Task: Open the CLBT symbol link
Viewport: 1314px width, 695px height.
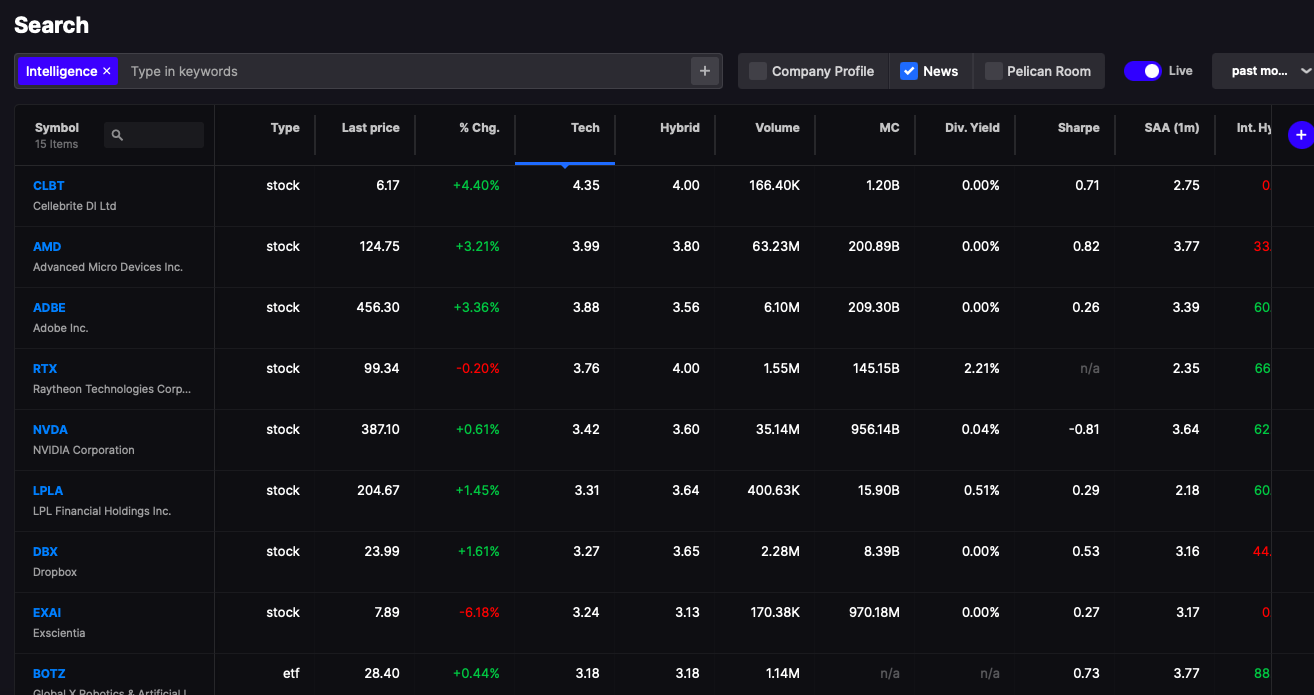Action: click(x=48, y=186)
